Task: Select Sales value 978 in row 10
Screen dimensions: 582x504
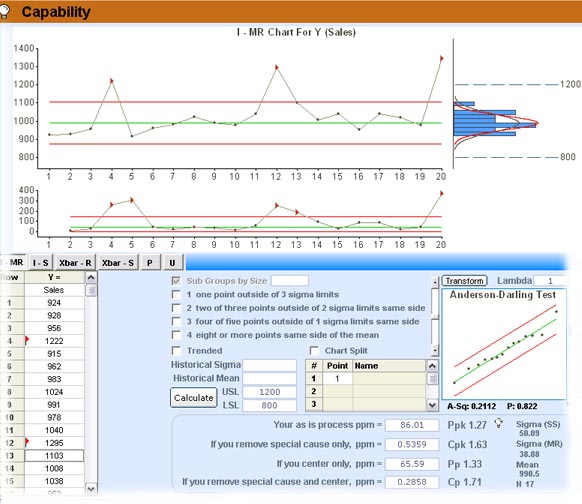Action: 54,418
